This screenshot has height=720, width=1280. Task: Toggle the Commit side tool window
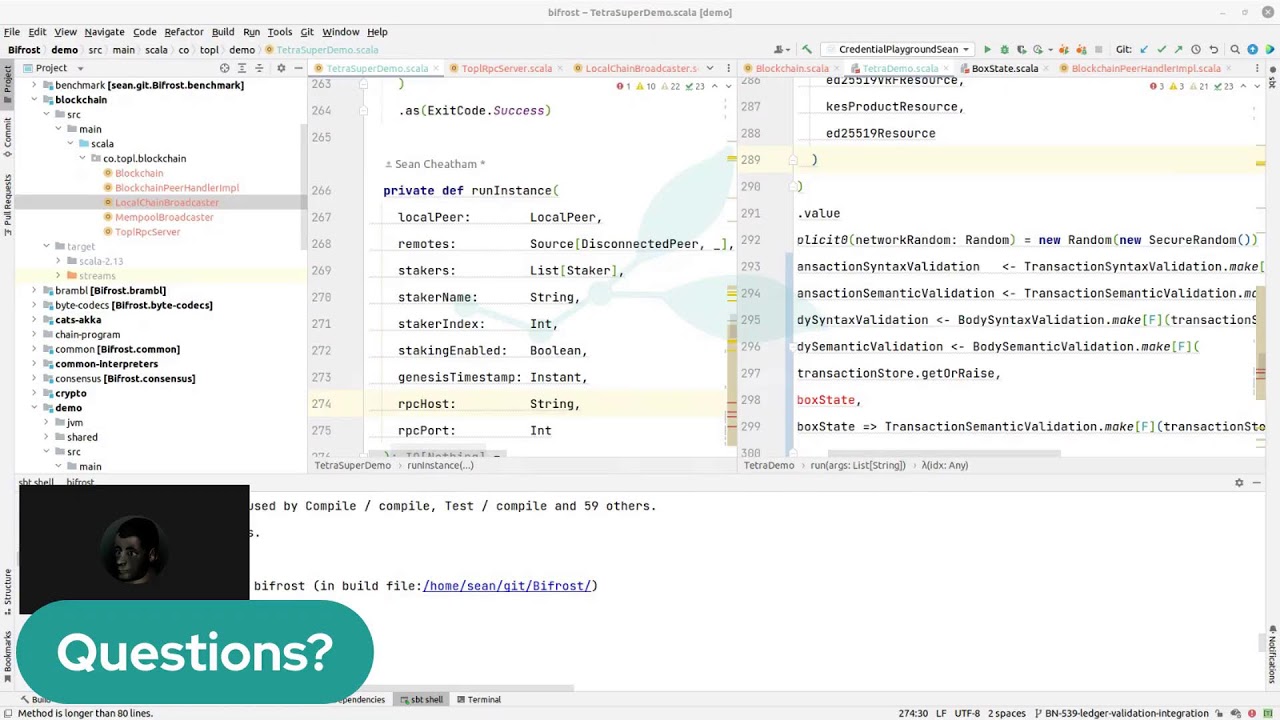click(x=7, y=137)
